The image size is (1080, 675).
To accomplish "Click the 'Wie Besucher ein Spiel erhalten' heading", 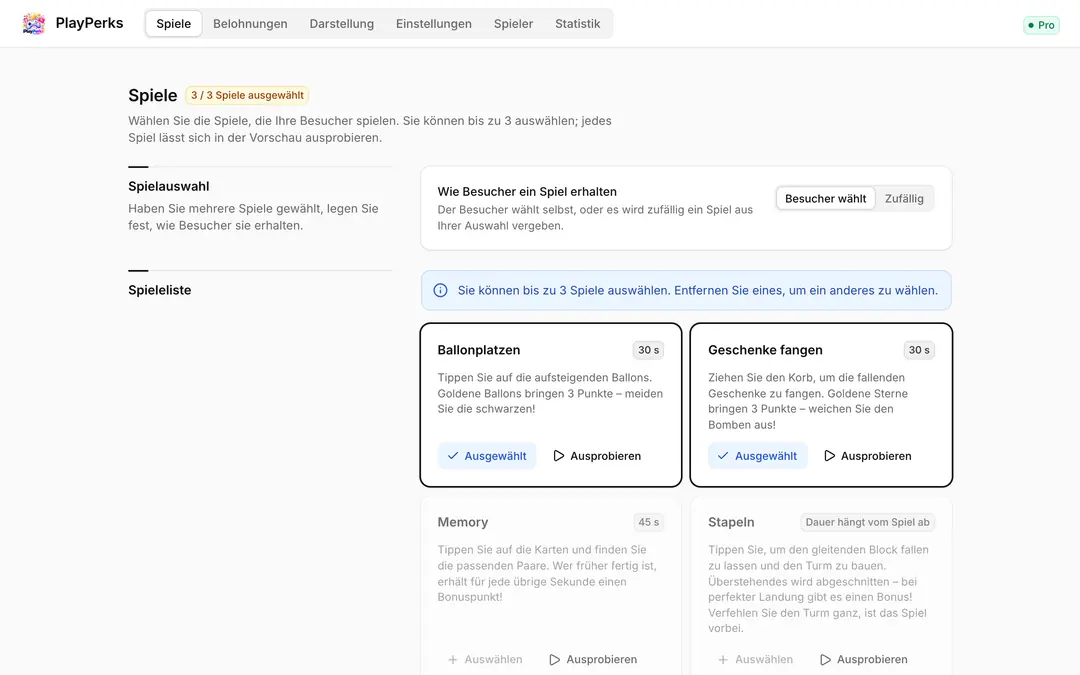I will (527, 192).
